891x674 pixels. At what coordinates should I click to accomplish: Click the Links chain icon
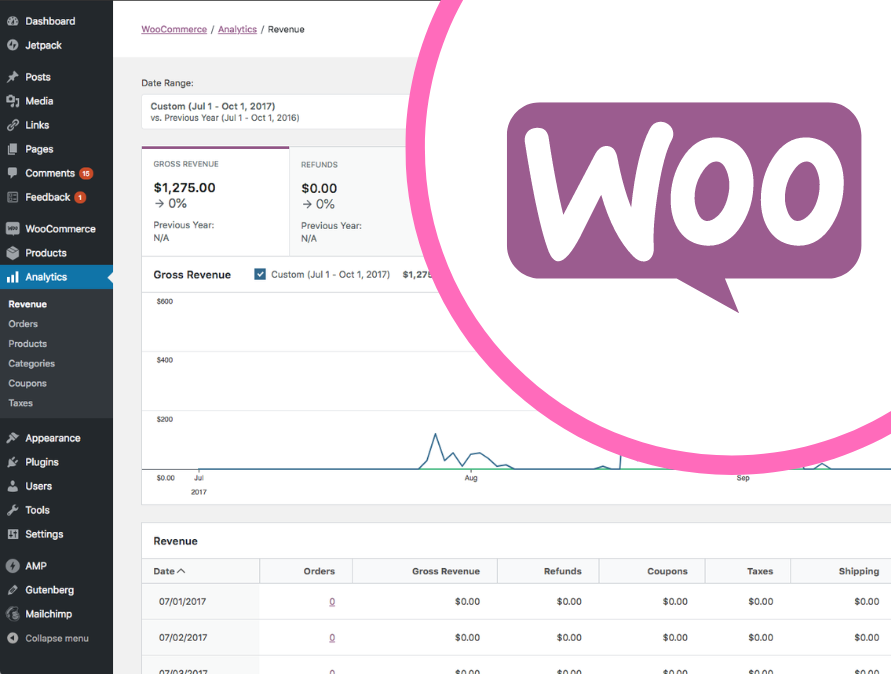[x=13, y=125]
